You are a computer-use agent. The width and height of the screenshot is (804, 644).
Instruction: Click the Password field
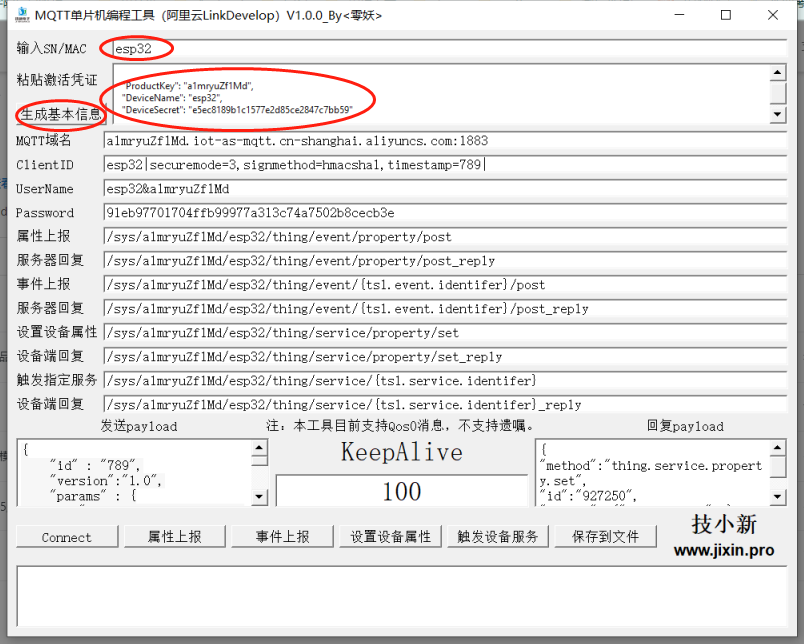445,213
